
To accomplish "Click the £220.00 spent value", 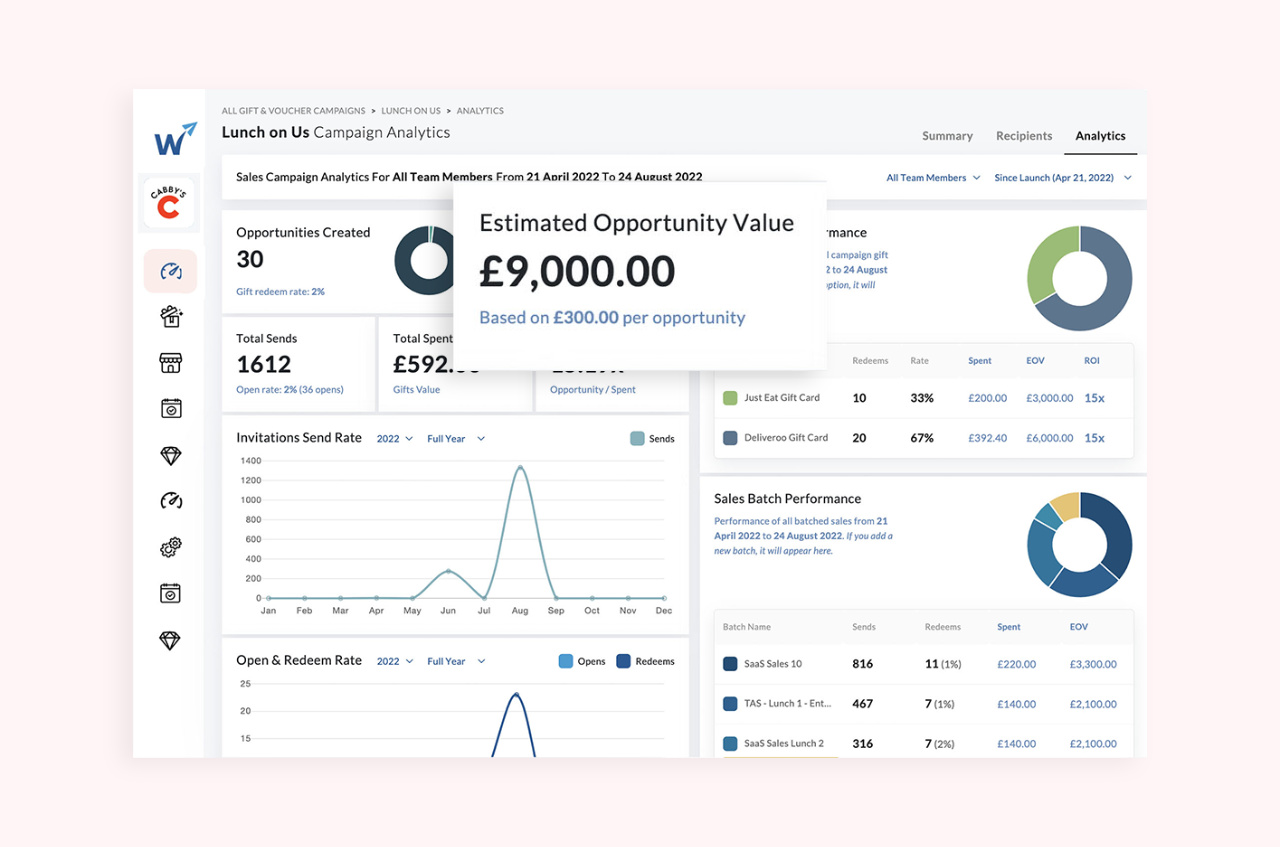I will coord(1016,664).
